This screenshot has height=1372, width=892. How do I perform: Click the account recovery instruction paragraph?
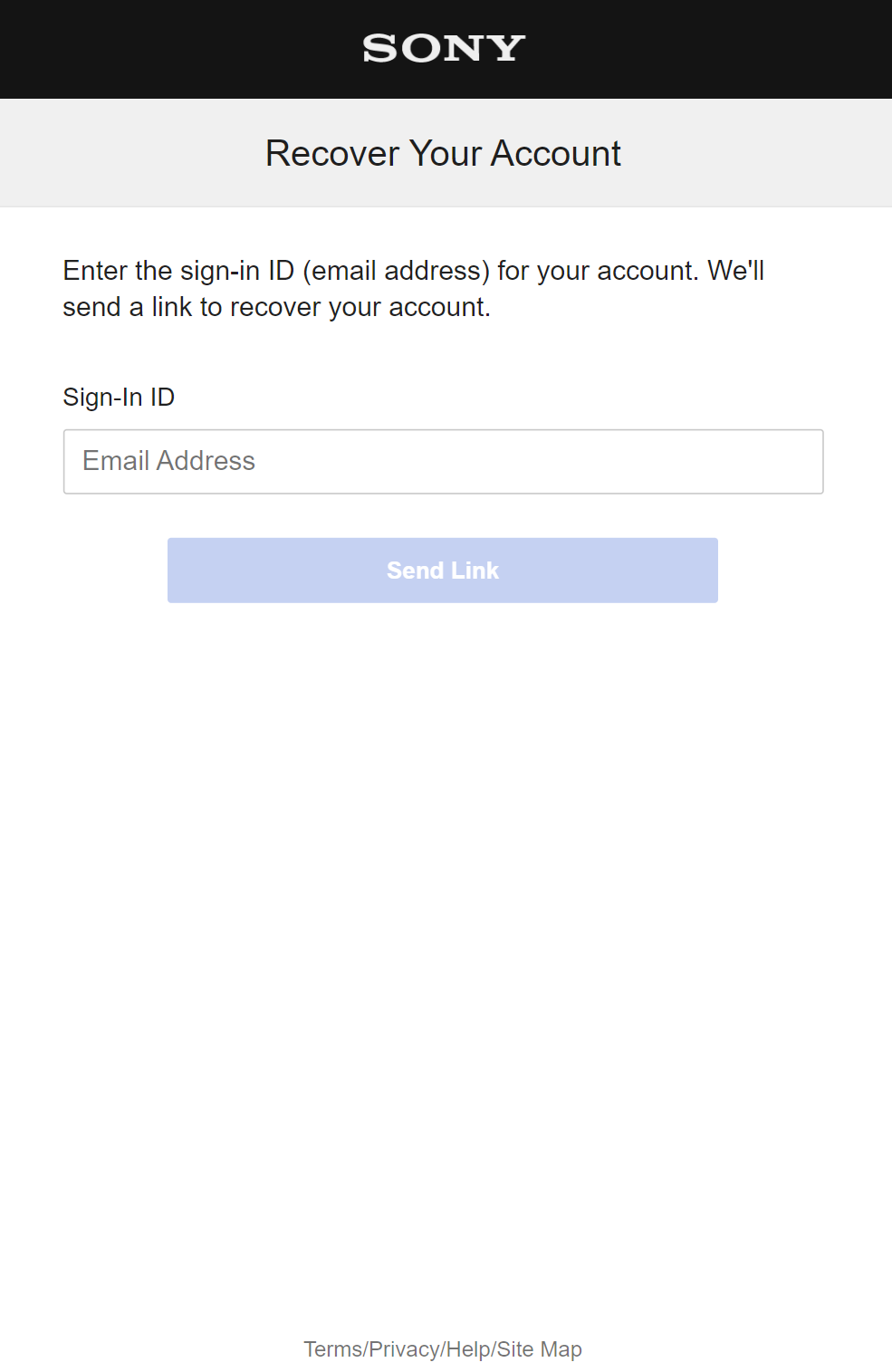click(x=413, y=289)
